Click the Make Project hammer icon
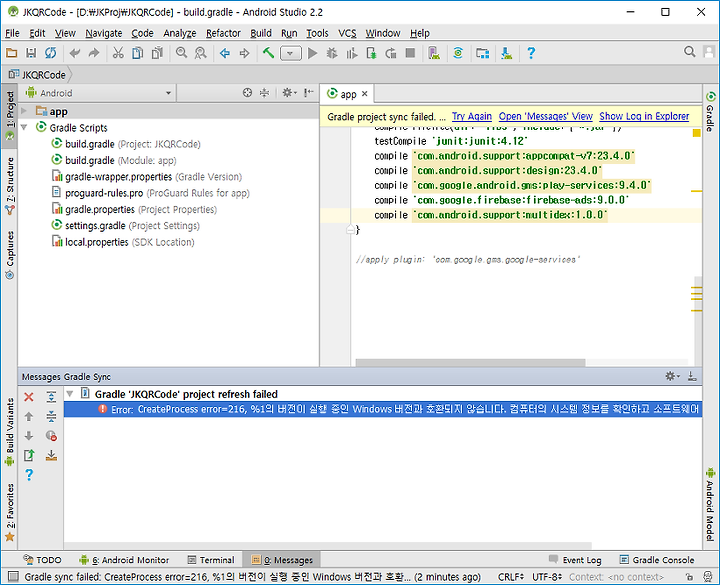The width and height of the screenshot is (720, 585). pyautogui.click(x=268, y=53)
